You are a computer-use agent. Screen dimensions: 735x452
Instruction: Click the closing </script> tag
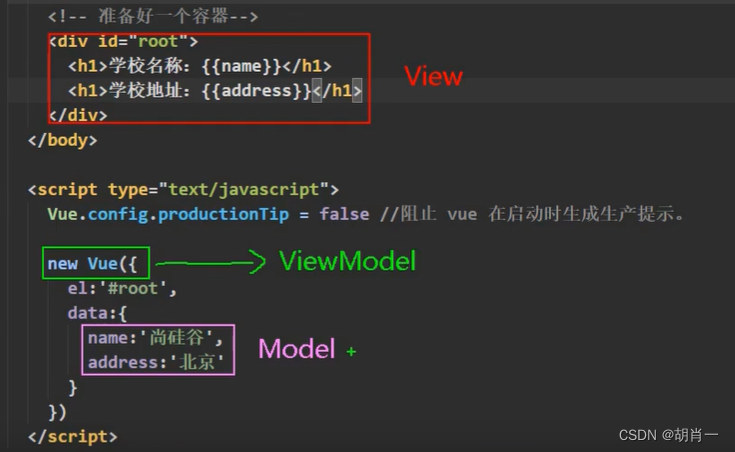(x=73, y=437)
